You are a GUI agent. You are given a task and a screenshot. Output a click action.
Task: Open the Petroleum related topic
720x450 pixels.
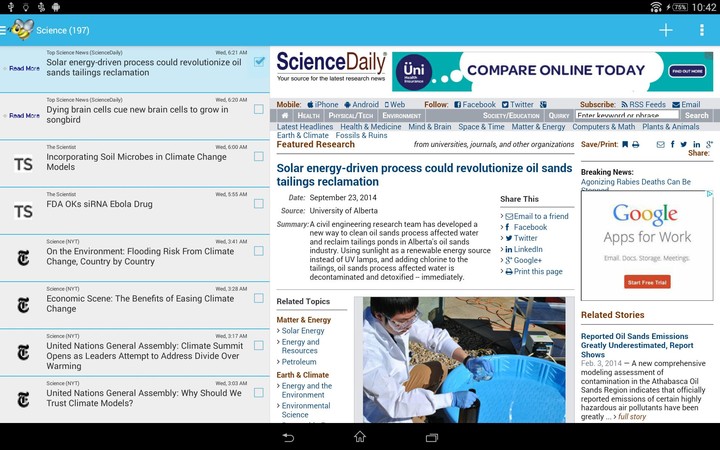click(x=299, y=362)
